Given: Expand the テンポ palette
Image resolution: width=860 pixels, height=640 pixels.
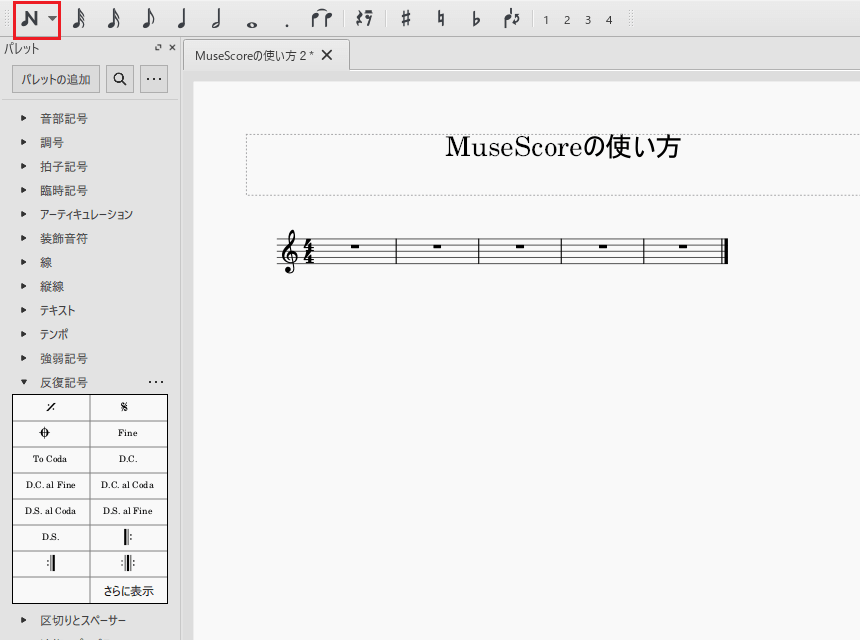Looking at the screenshot, I should click(24, 334).
